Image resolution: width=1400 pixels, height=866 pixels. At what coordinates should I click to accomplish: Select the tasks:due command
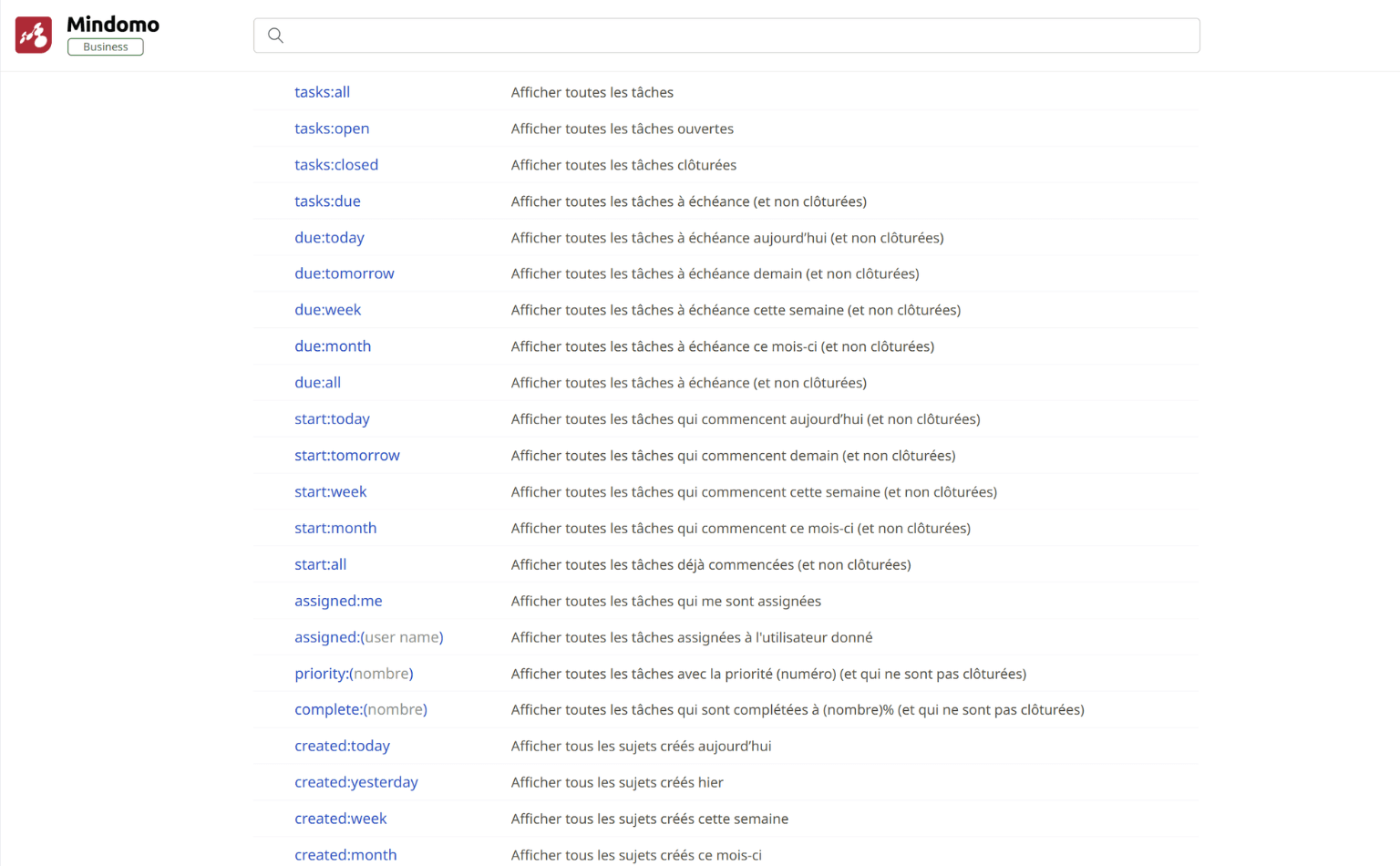click(328, 201)
